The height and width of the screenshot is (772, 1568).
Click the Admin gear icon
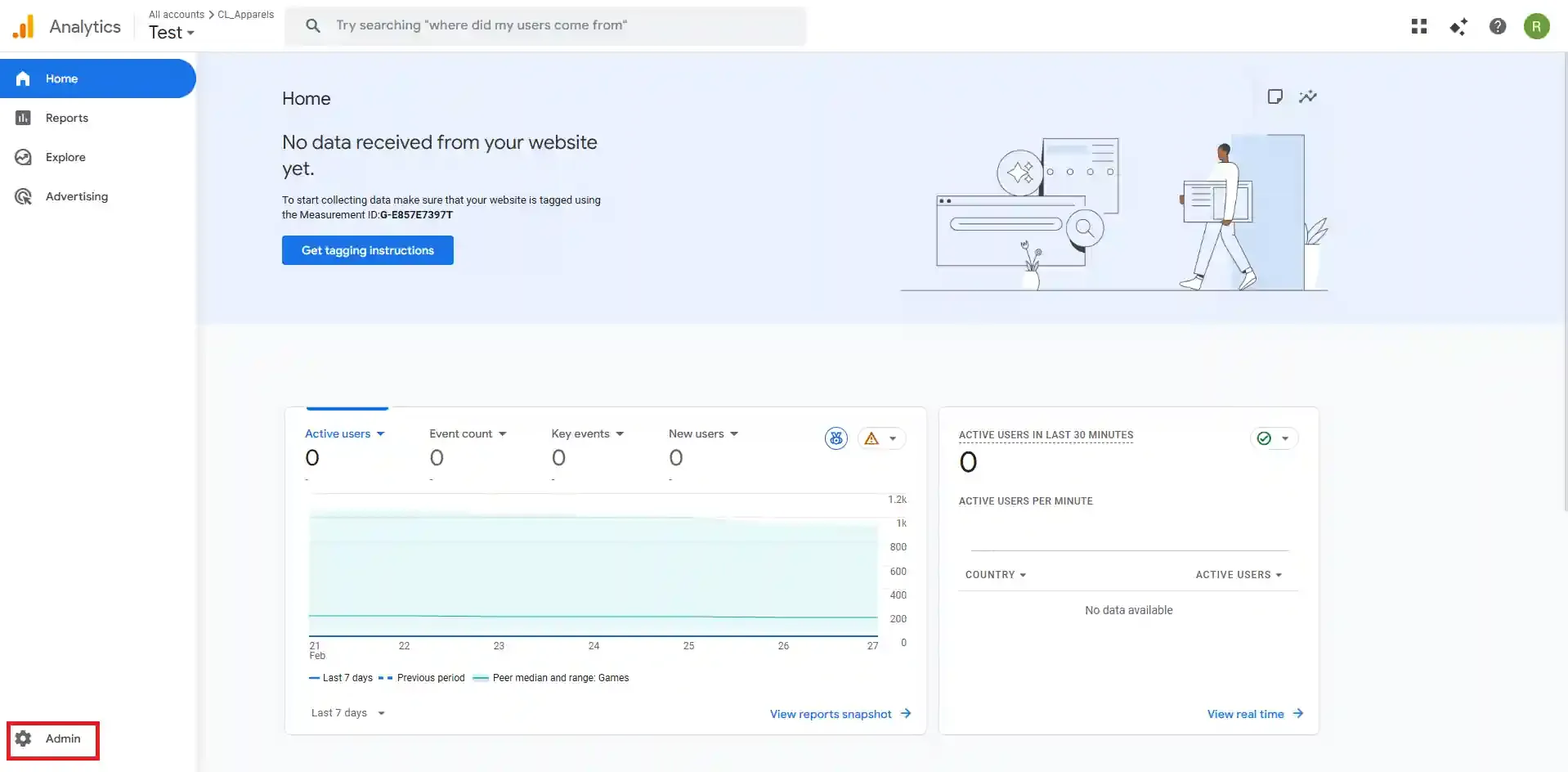[x=23, y=738]
